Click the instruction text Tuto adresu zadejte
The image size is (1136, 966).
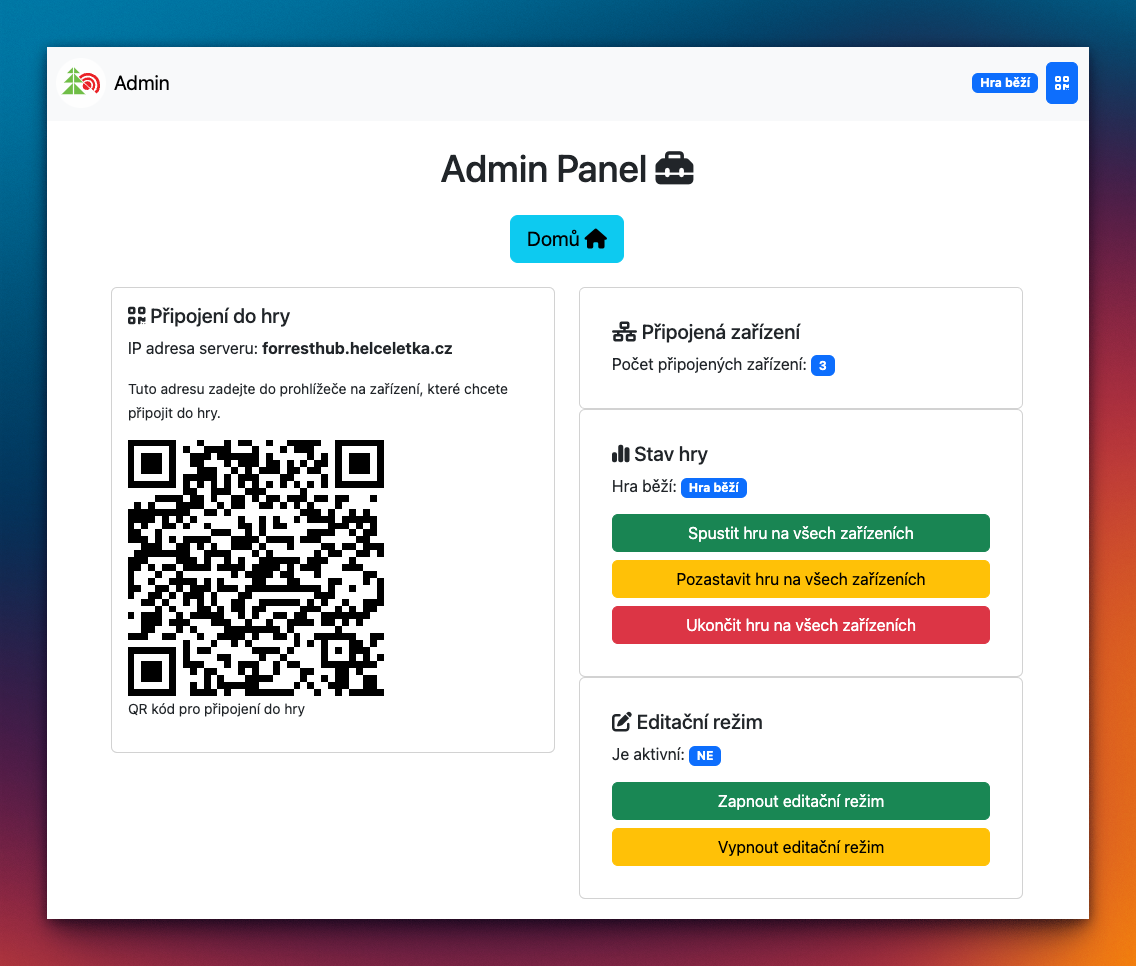coord(318,401)
